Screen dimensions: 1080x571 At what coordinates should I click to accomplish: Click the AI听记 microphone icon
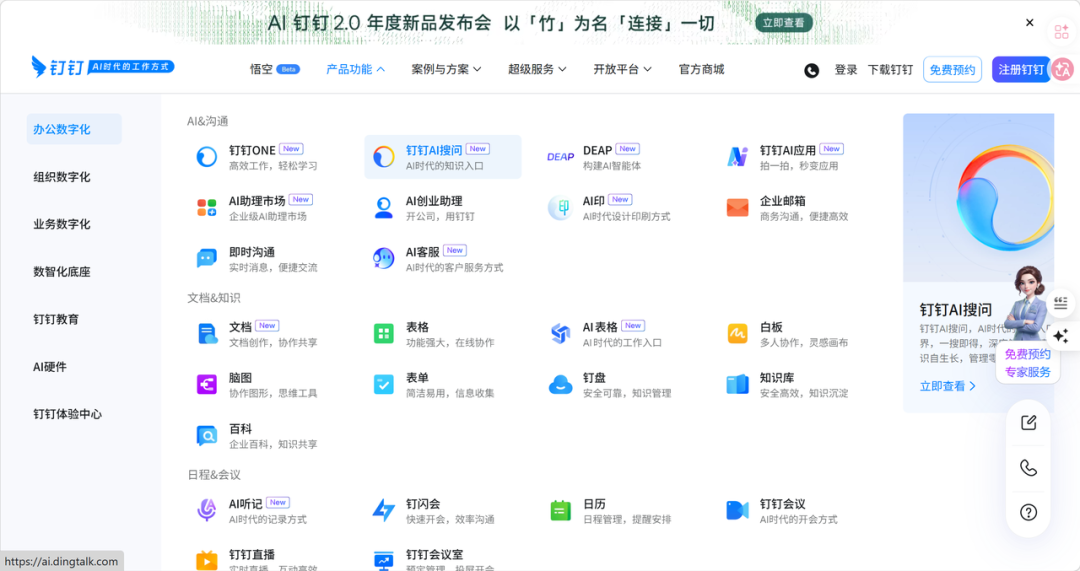pyautogui.click(x=207, y=510)
